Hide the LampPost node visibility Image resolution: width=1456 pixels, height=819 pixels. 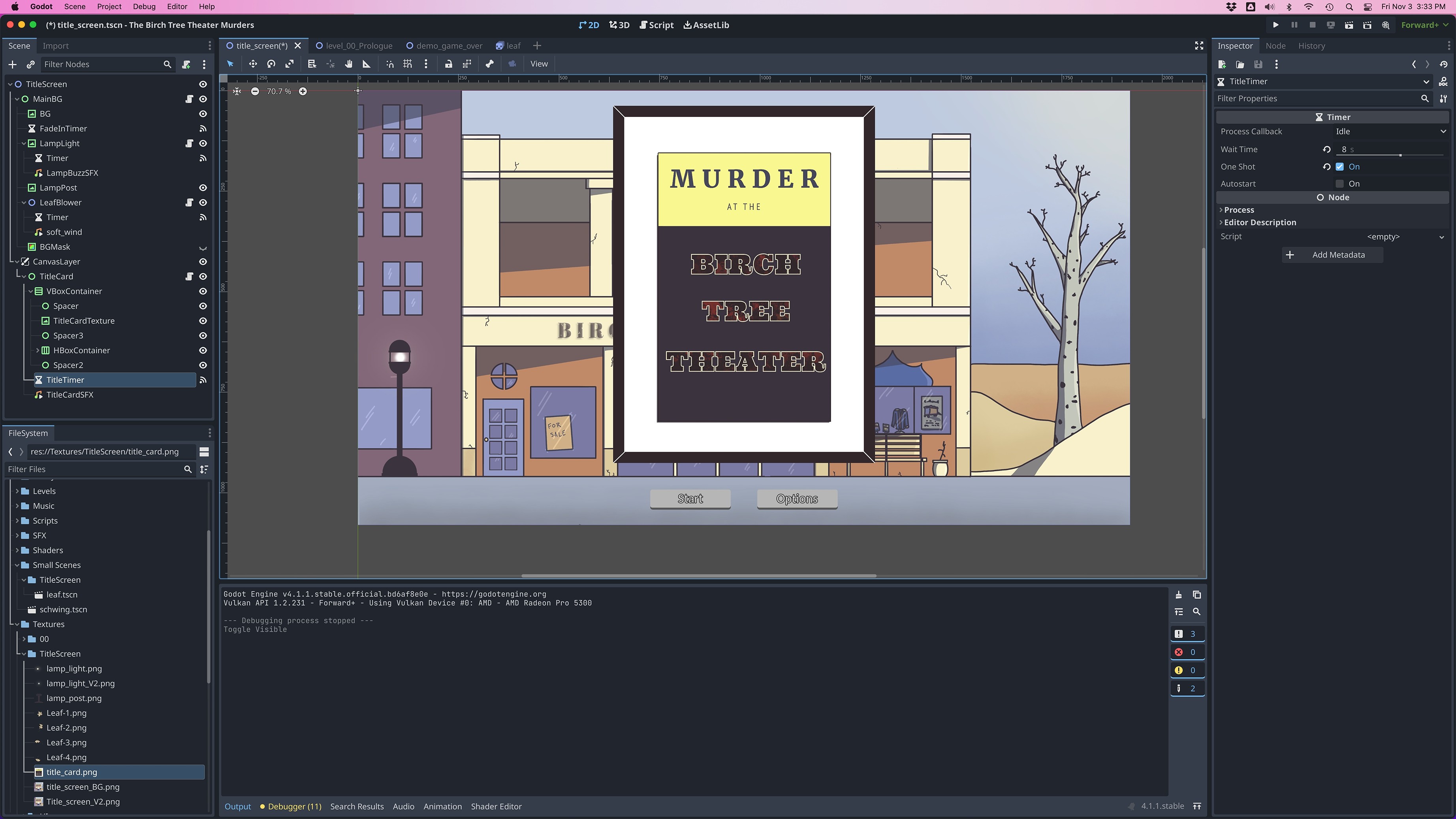[x=203, y=188]
